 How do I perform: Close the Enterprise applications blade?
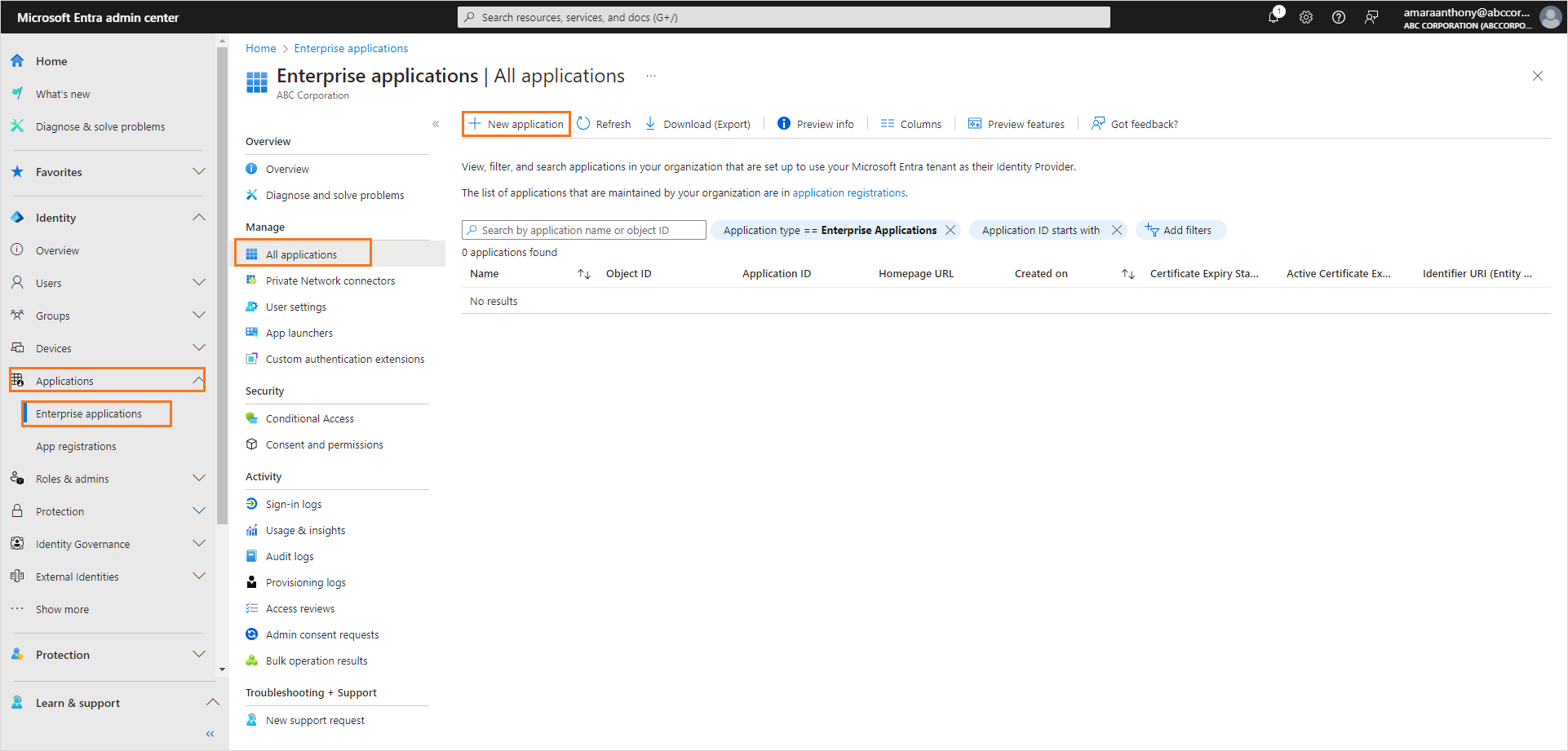1538,76
